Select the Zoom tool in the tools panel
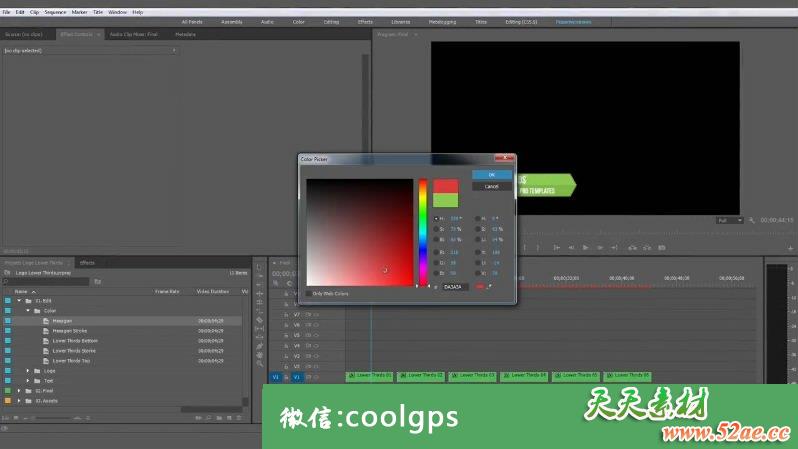Viewport: 798px width, 449px height. (260, 364)
